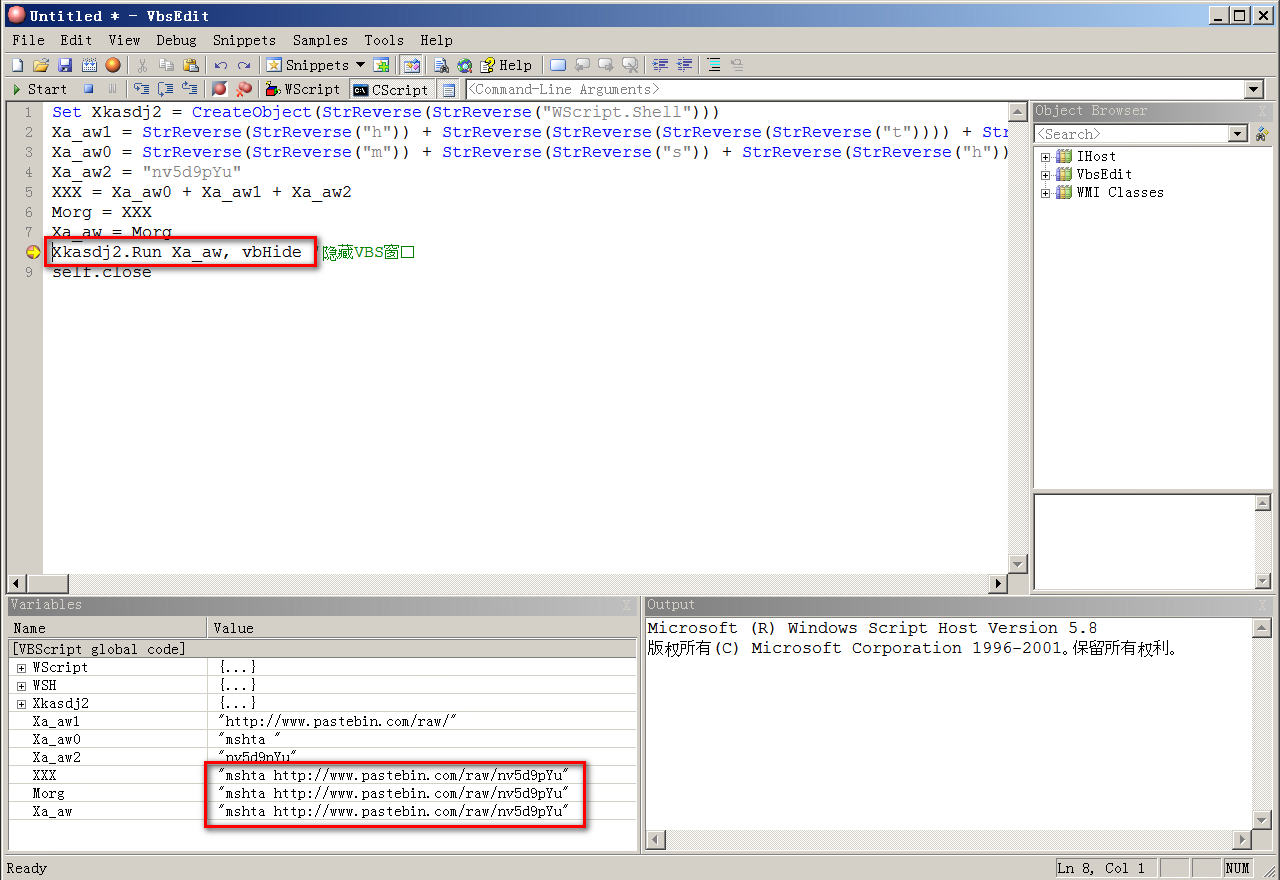Image resolution: width=1280 pixels, height=880 pixels.
Task: Click the self.close line in the editor
Action: [102, 272]
